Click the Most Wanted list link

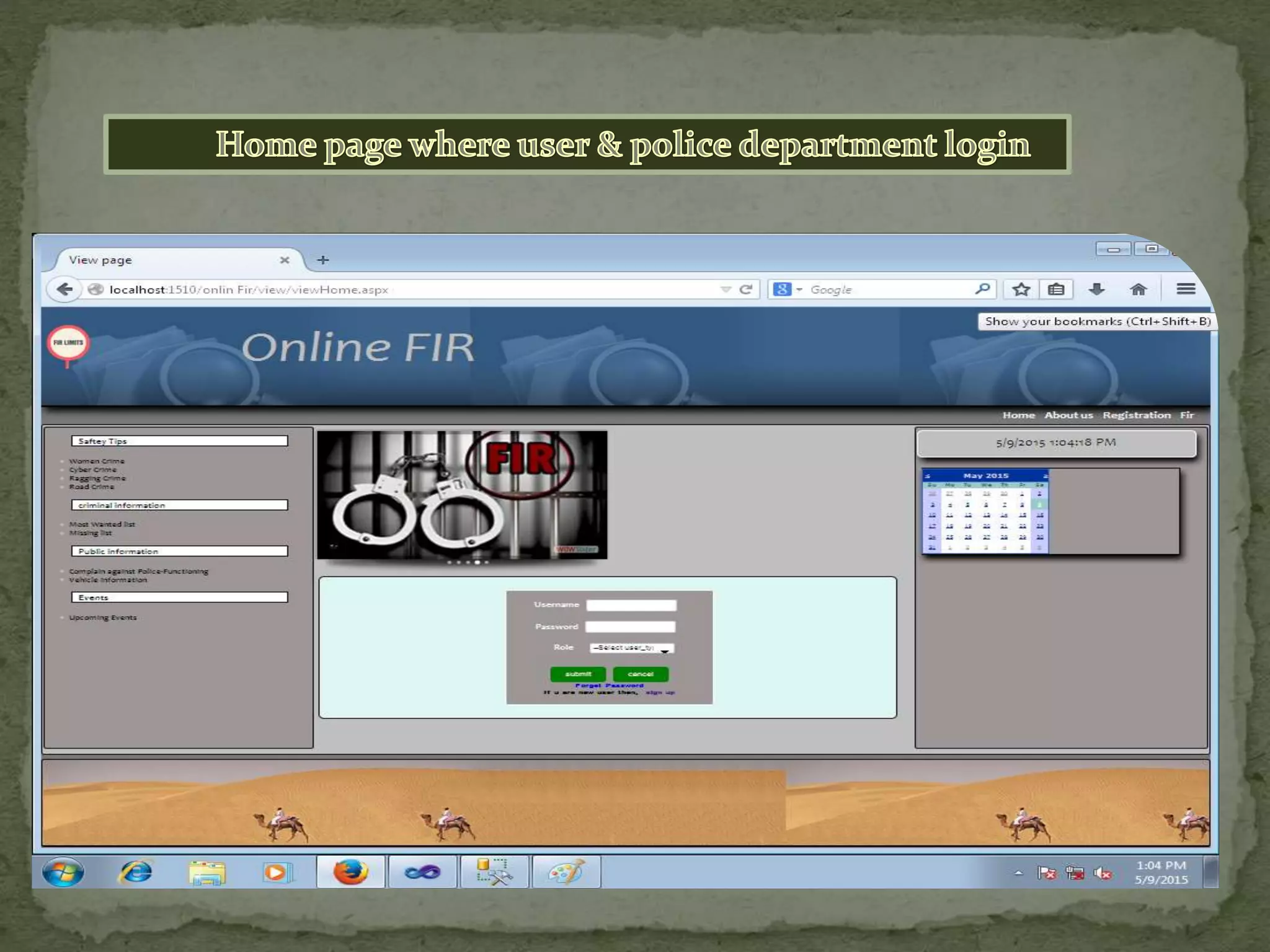pos(102,524)
